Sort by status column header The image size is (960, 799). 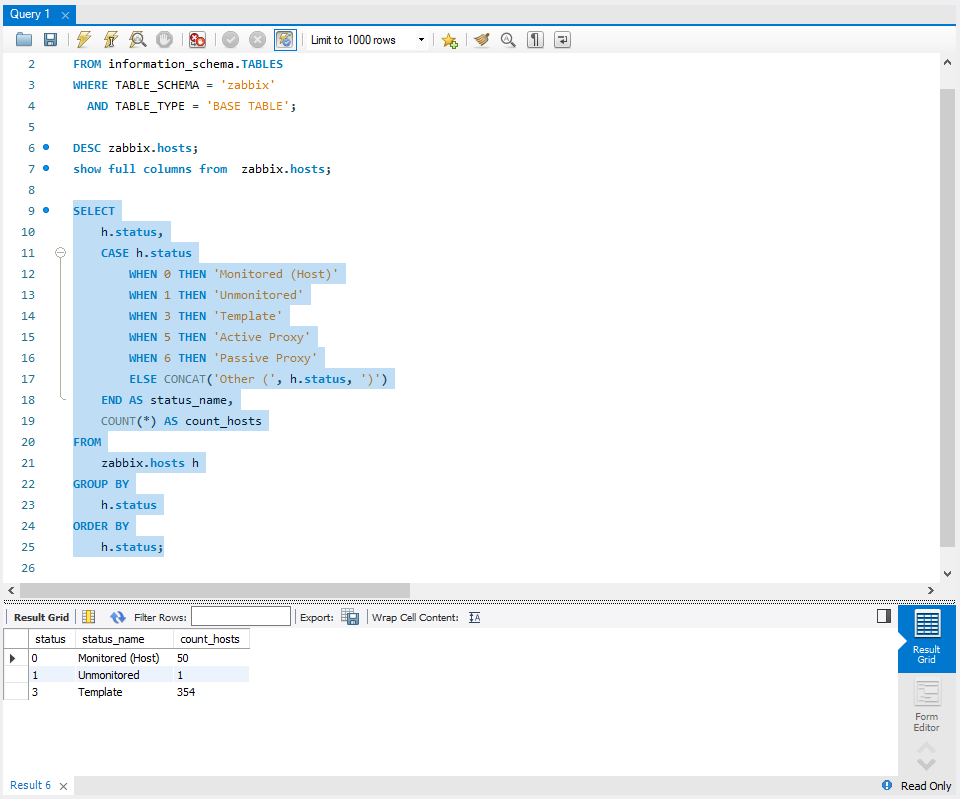point(51,639)
